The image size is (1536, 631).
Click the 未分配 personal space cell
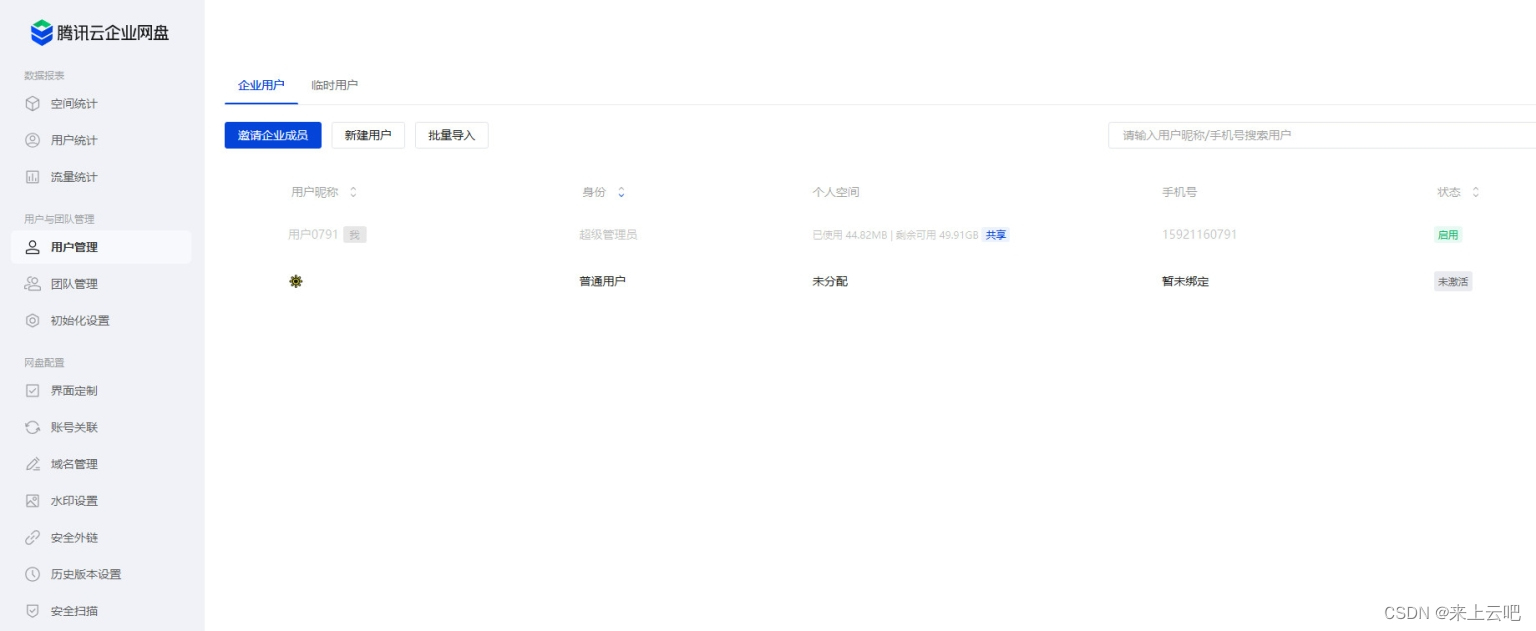point(830,281)
